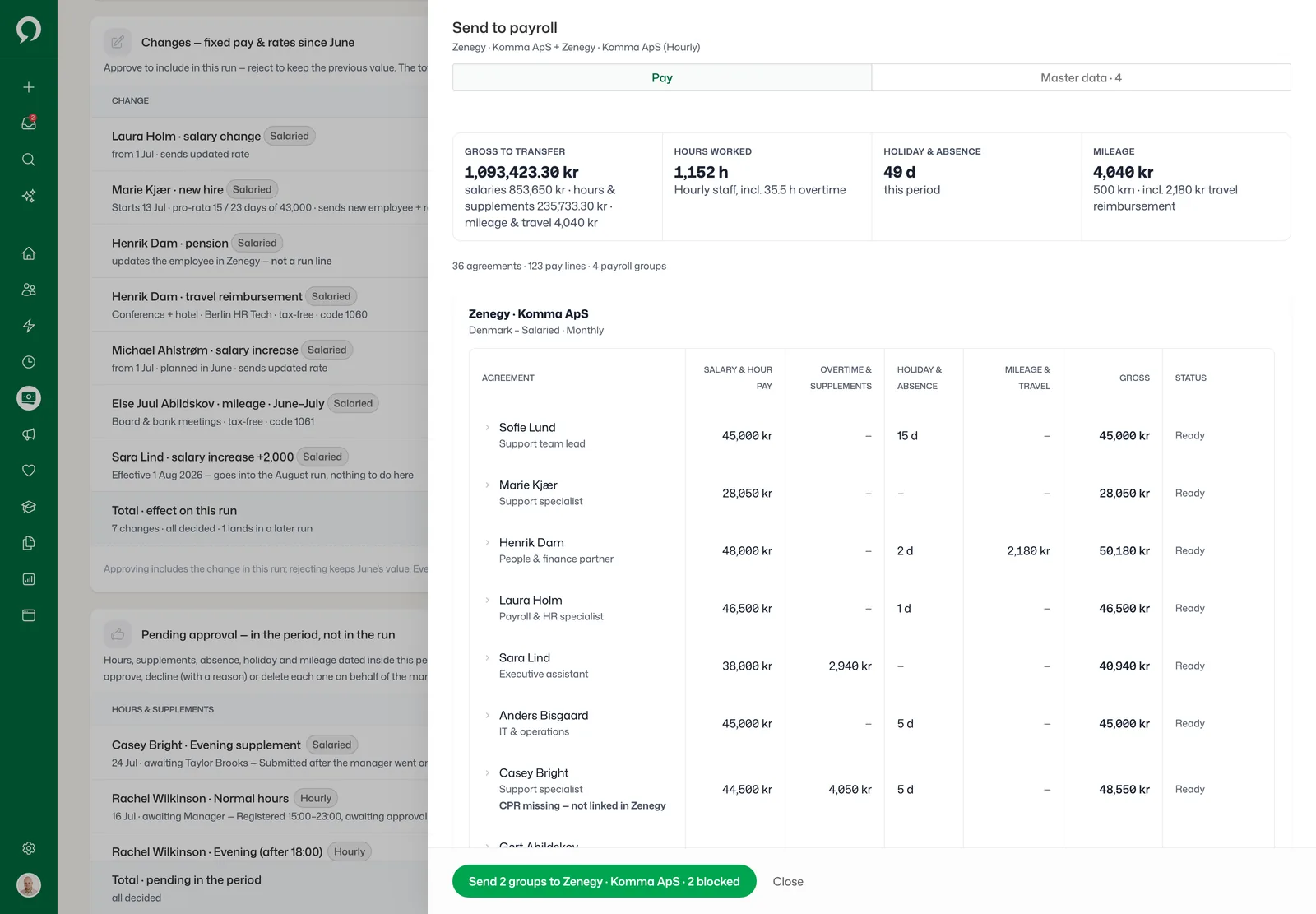The height and width of the screenshot is (914, 1316).
Task: Open the bar chart reports icon
Action: pyautogui.click(x=29, y=579)
